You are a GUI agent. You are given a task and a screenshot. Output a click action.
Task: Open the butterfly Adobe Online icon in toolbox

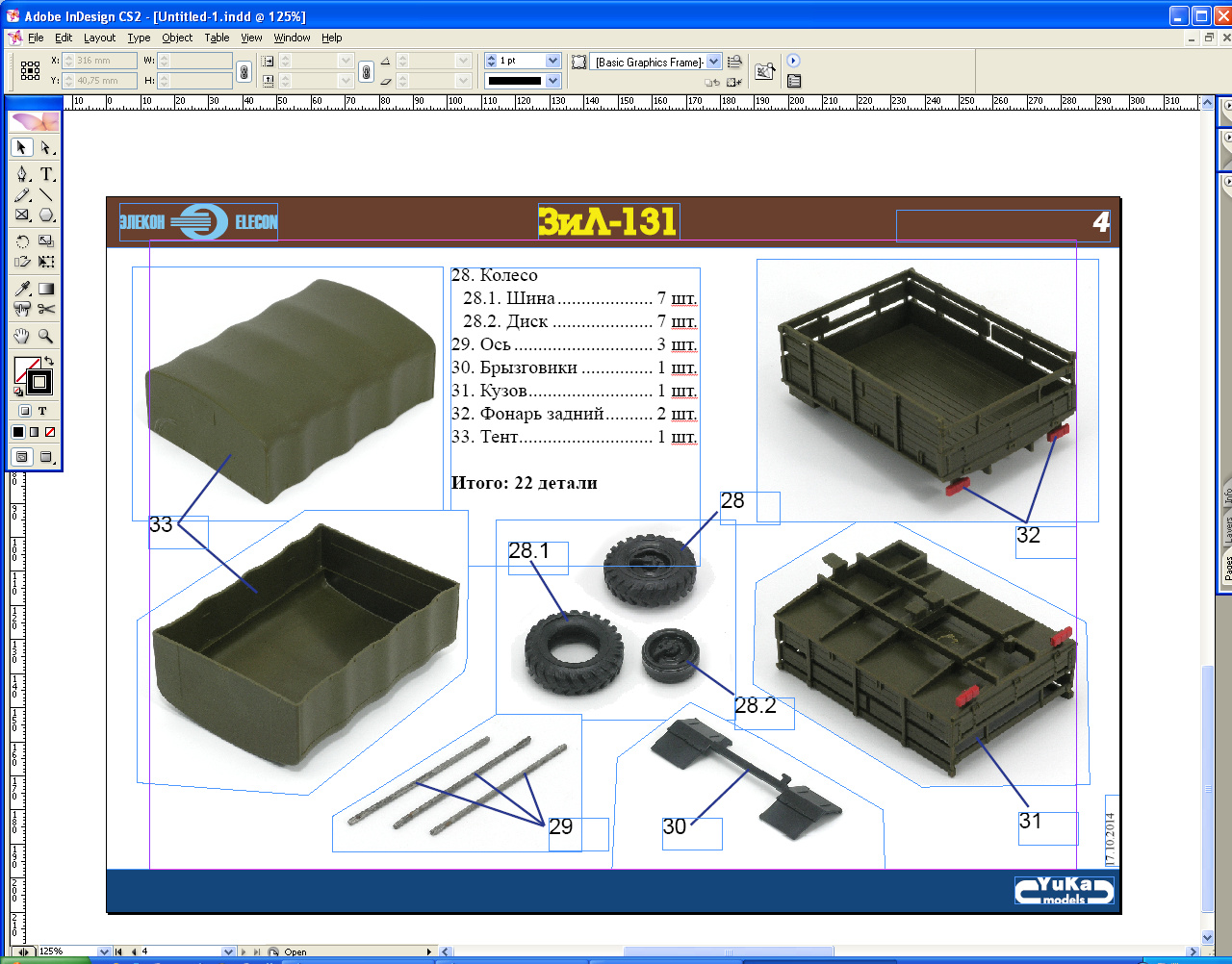[x=35, y=121]
